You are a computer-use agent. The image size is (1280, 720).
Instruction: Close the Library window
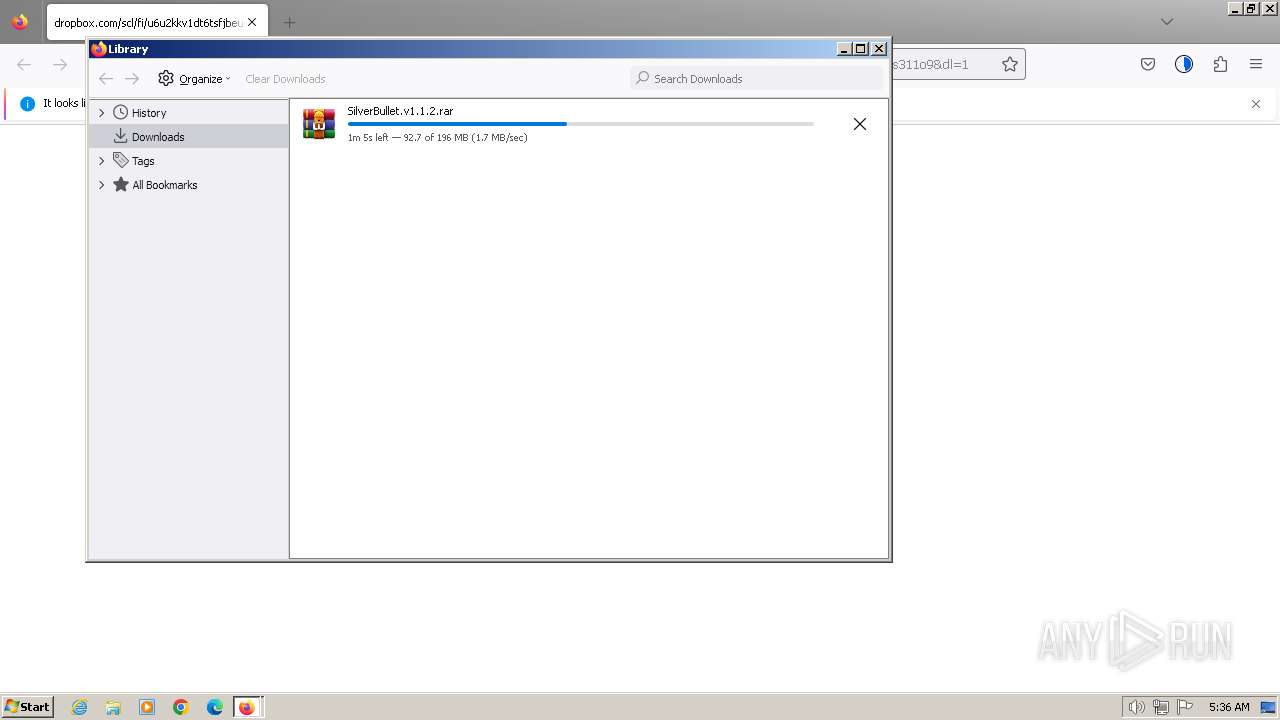[x=879, y=48]
